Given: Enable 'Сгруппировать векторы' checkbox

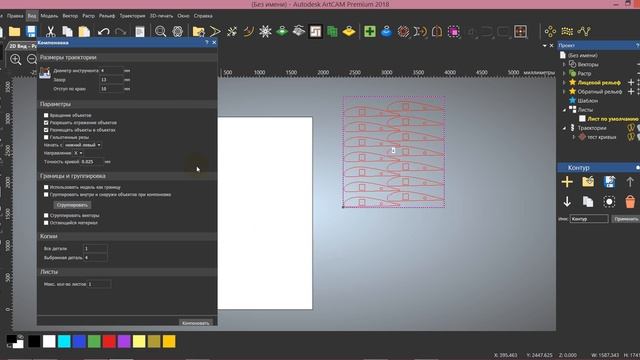Looking at the screenshot, I should (x=46, y=216).
